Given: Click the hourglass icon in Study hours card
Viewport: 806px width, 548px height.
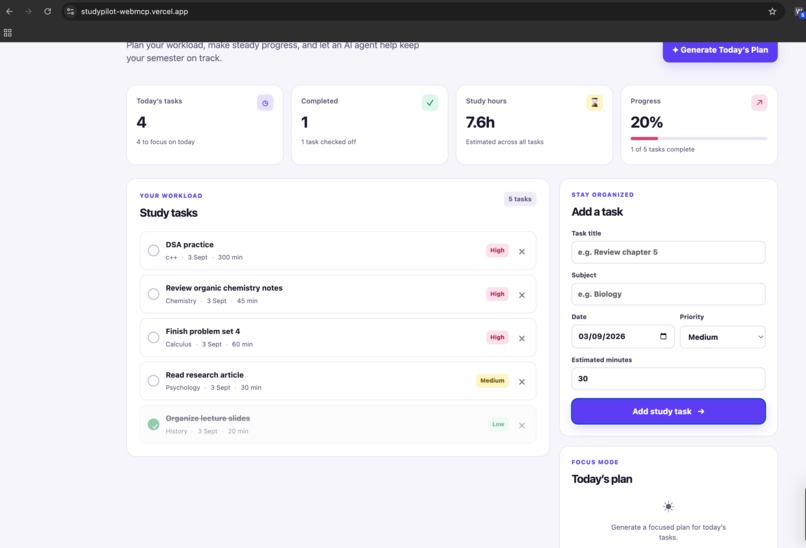Looking at the screenshot, I should click(594, 103).
